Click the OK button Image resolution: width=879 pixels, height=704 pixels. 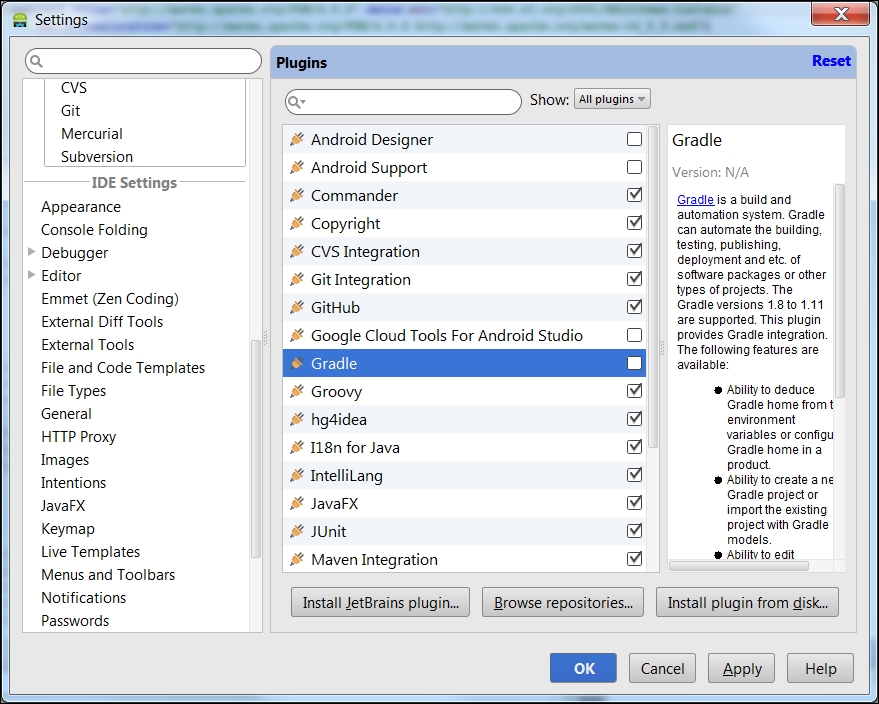(583, 668)
